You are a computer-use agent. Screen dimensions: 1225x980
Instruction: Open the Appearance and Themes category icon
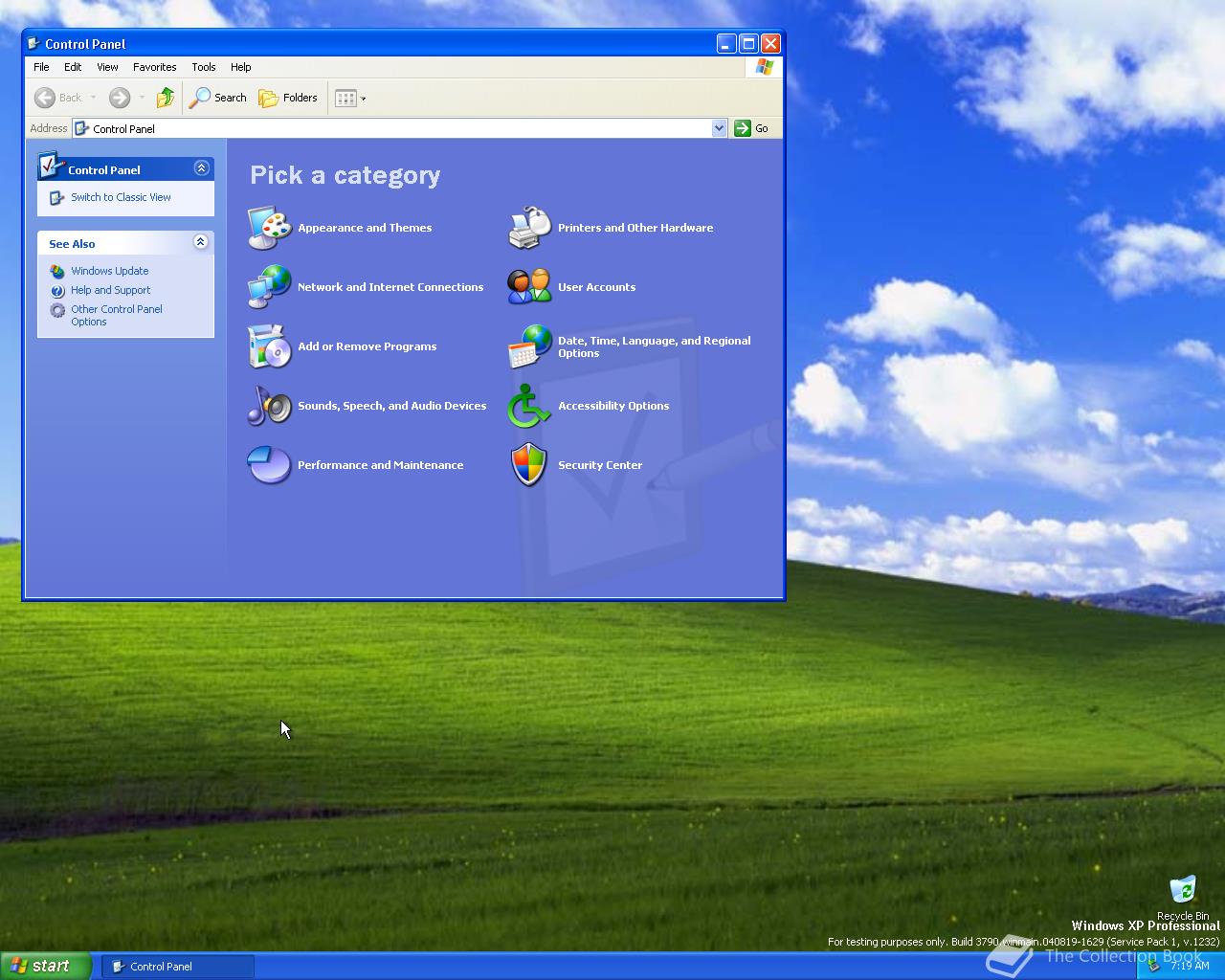tap(270, 228)
